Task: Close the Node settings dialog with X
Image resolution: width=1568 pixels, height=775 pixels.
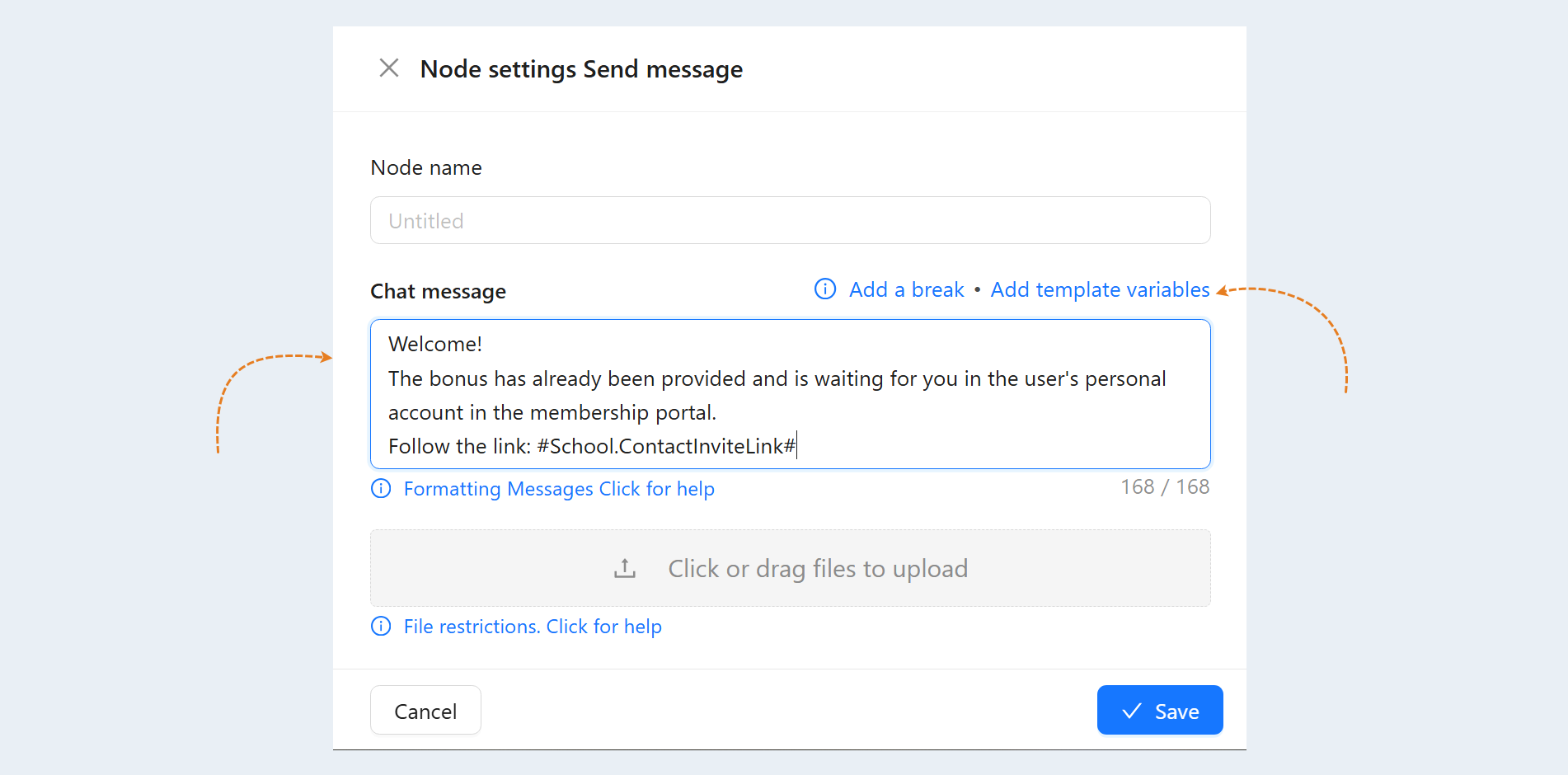Action: coord(389,68)
